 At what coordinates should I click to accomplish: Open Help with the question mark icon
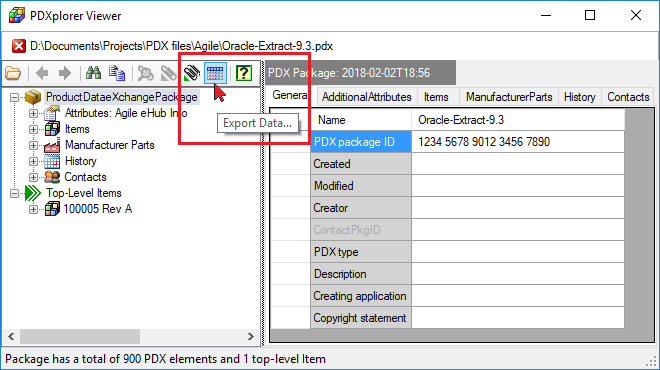pos(244,73)
